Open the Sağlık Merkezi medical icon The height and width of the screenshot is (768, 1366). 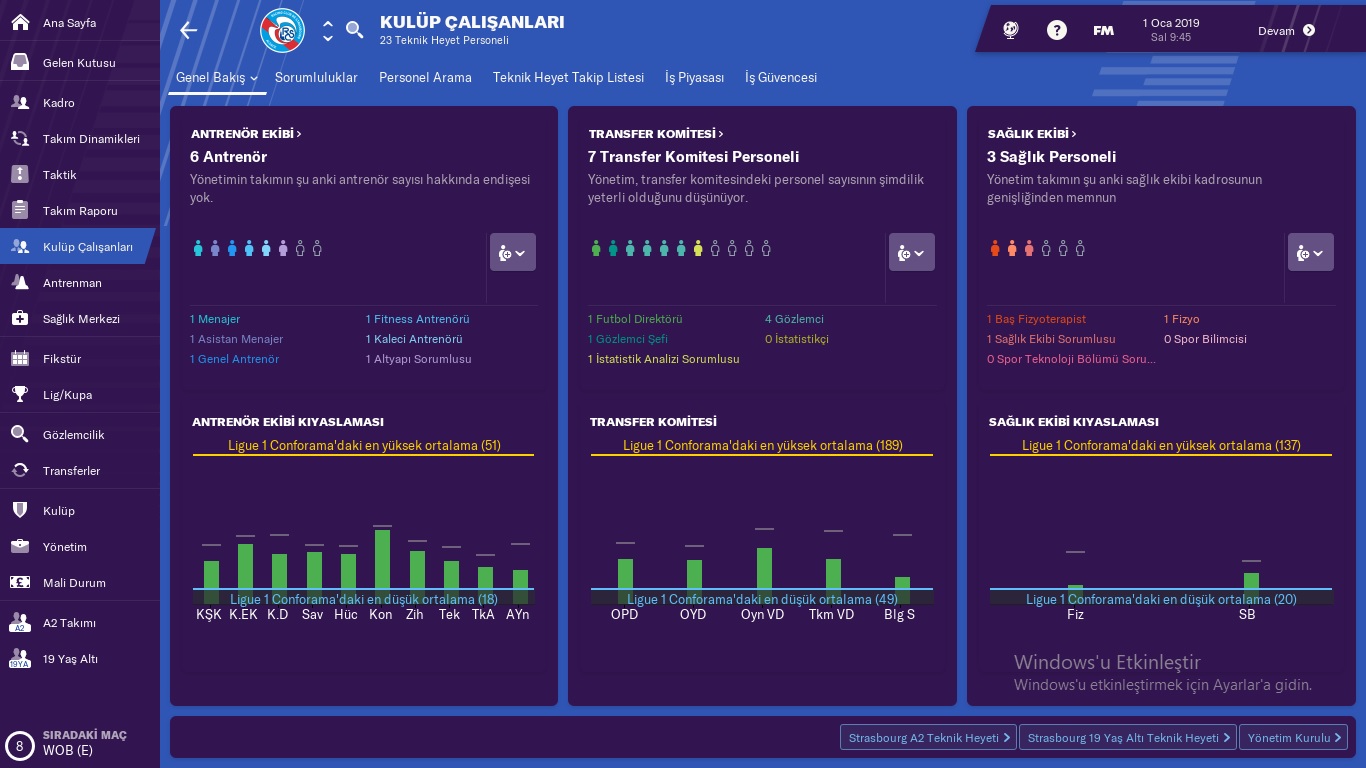pyautogui.click(x=19, y=318)
